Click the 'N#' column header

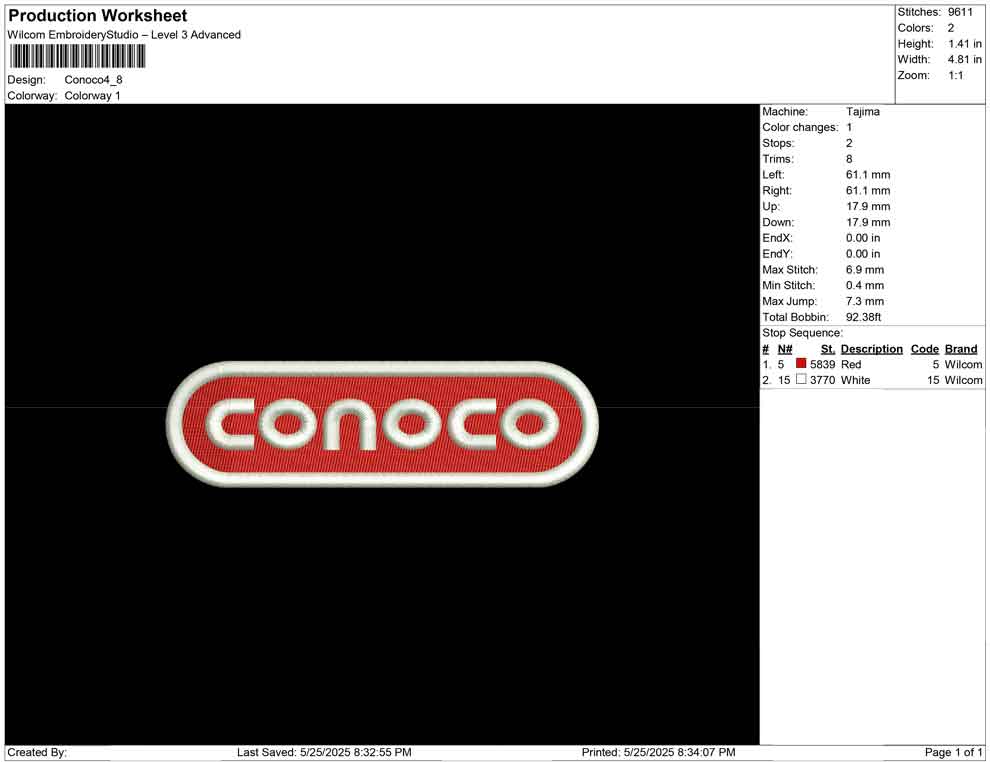point(785,348)
